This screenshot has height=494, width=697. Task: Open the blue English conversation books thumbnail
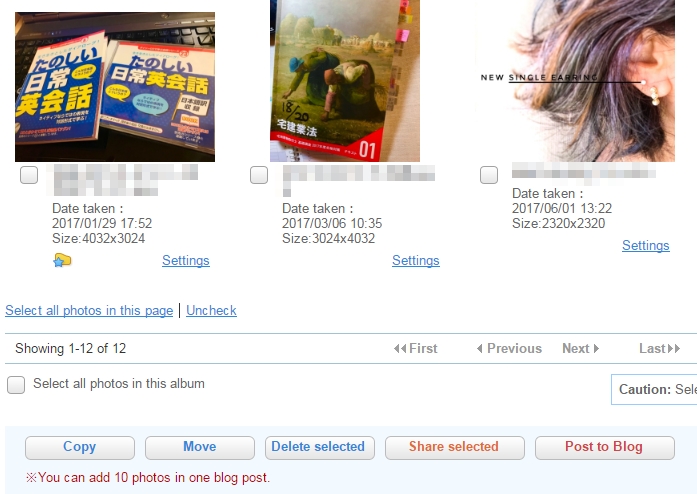click(x=115, y=87)
